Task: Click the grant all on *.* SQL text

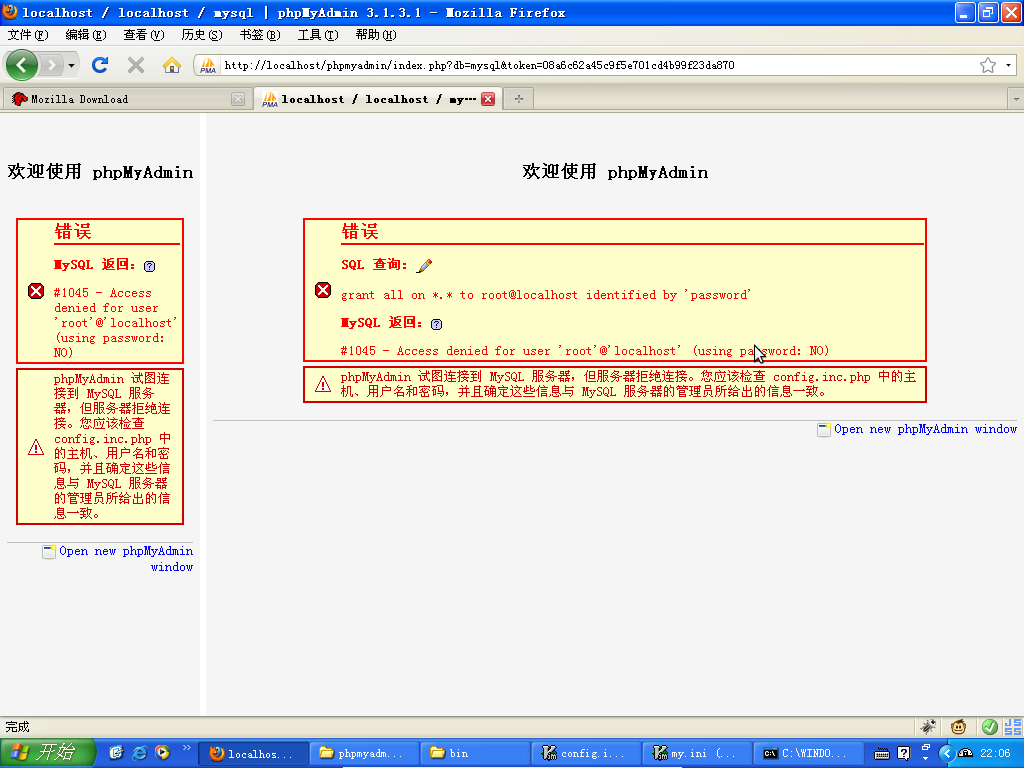Action: point(545,295)
